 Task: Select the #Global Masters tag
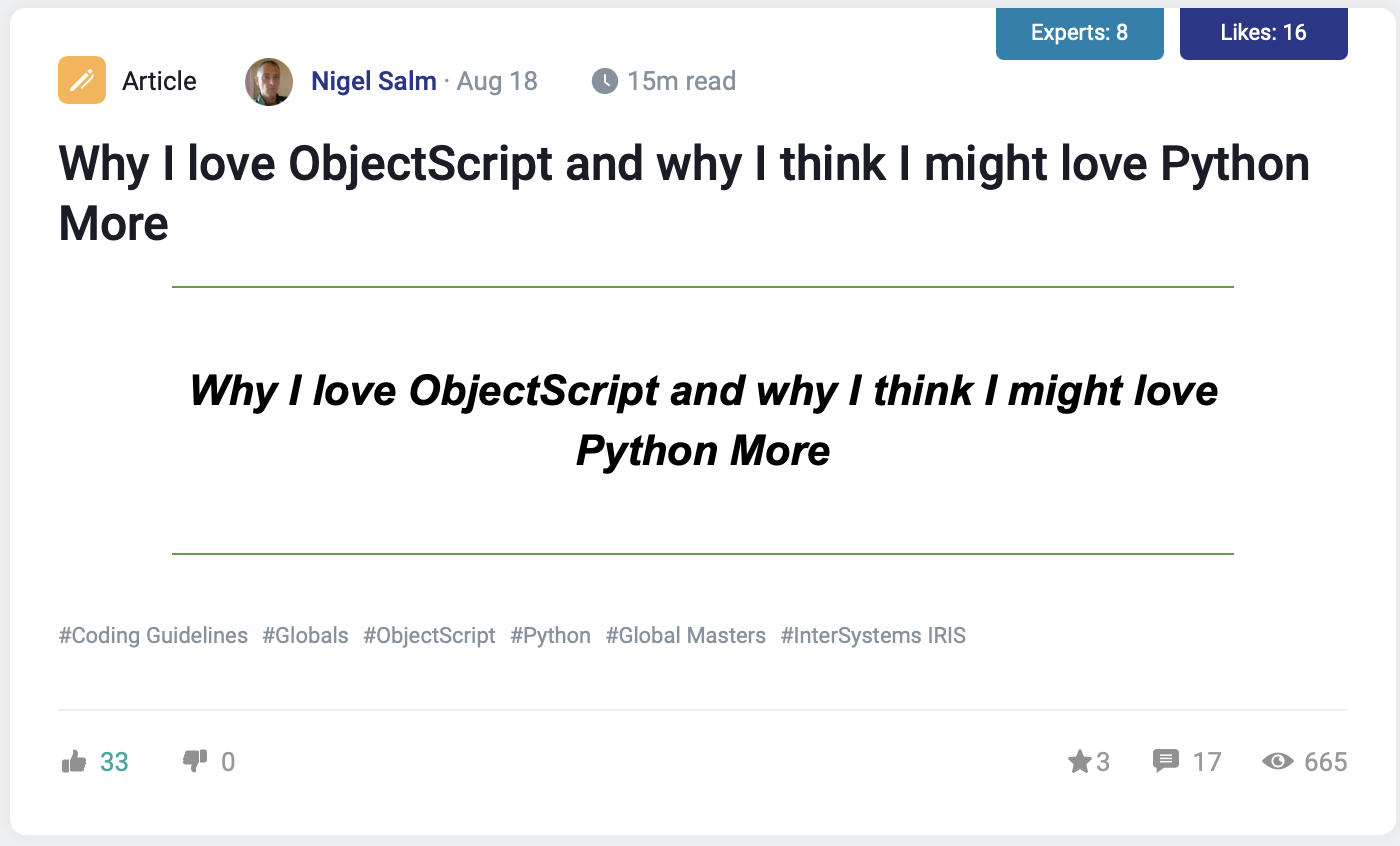685,635
